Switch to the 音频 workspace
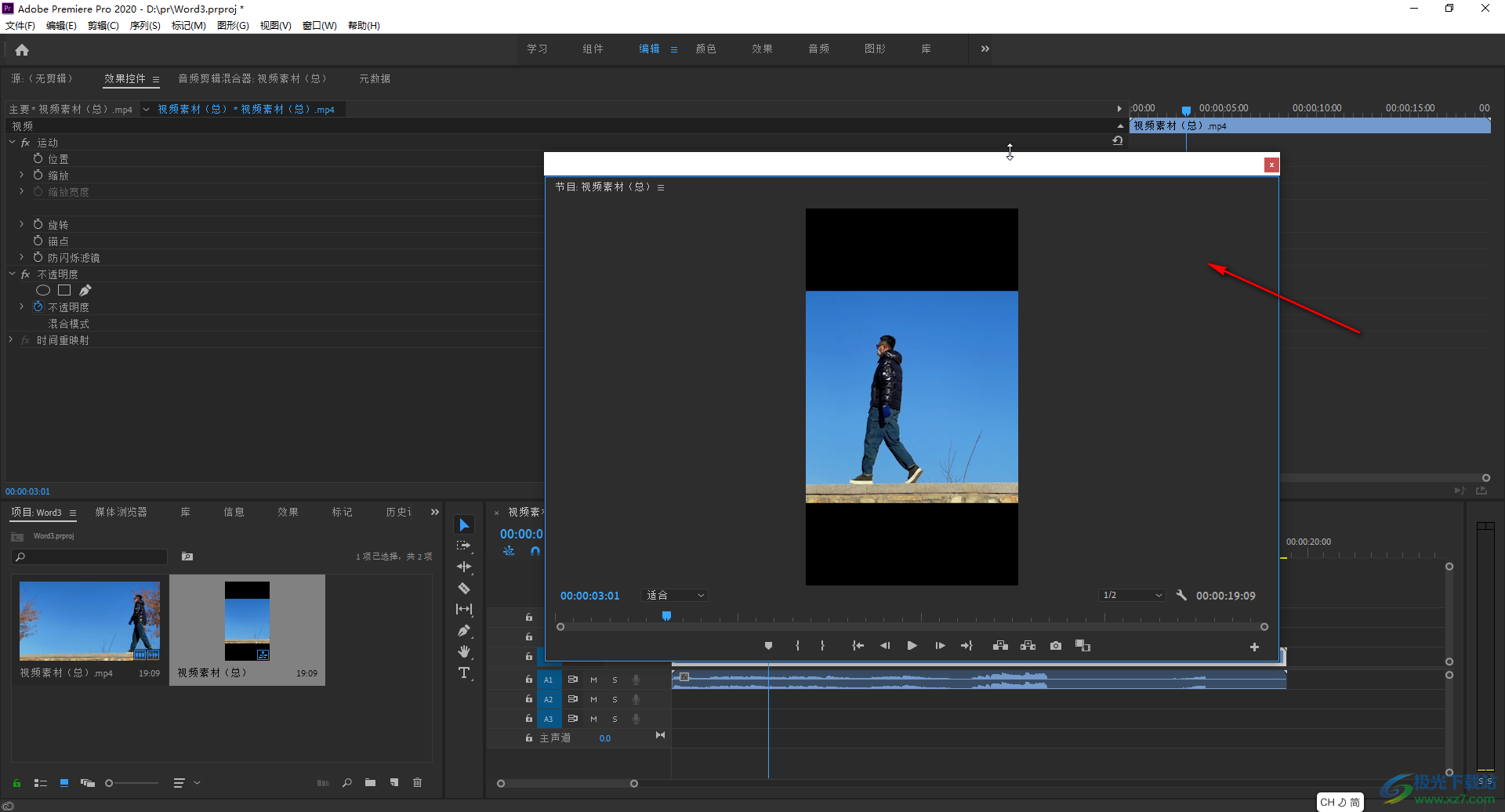This screenshot has height=812, width=1505. tap(819, 49)
